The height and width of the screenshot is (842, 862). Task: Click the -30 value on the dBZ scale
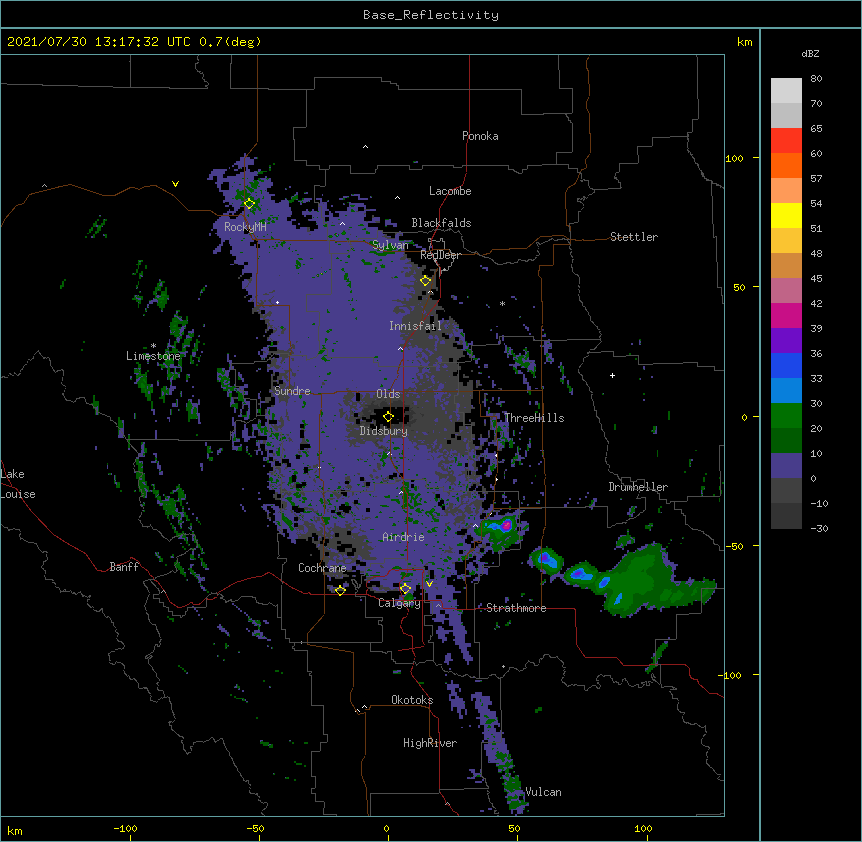point(819,529)
